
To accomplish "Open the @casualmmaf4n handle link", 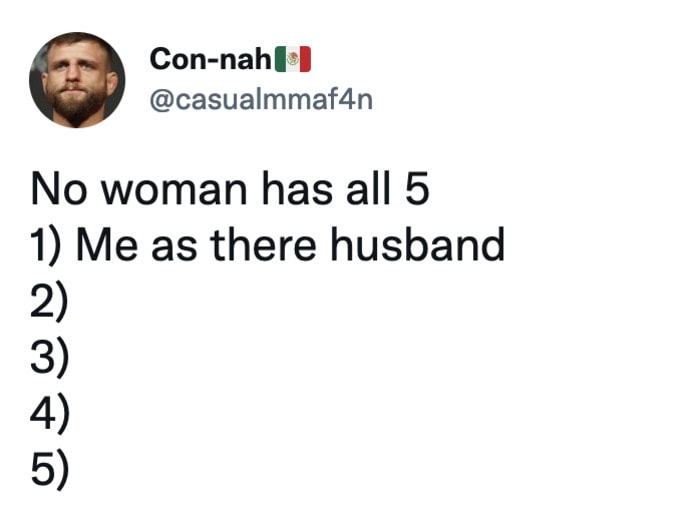I will tap(261, 100).
